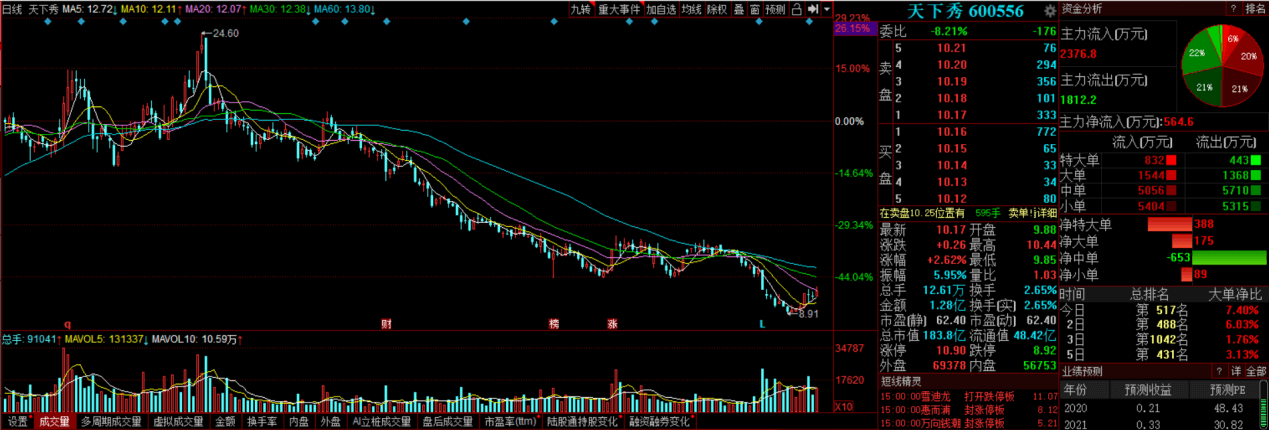This screenshot has height=430, width=1269.
Task: Open 重大事件 from the chart toolbar
Action: [619, 9]
